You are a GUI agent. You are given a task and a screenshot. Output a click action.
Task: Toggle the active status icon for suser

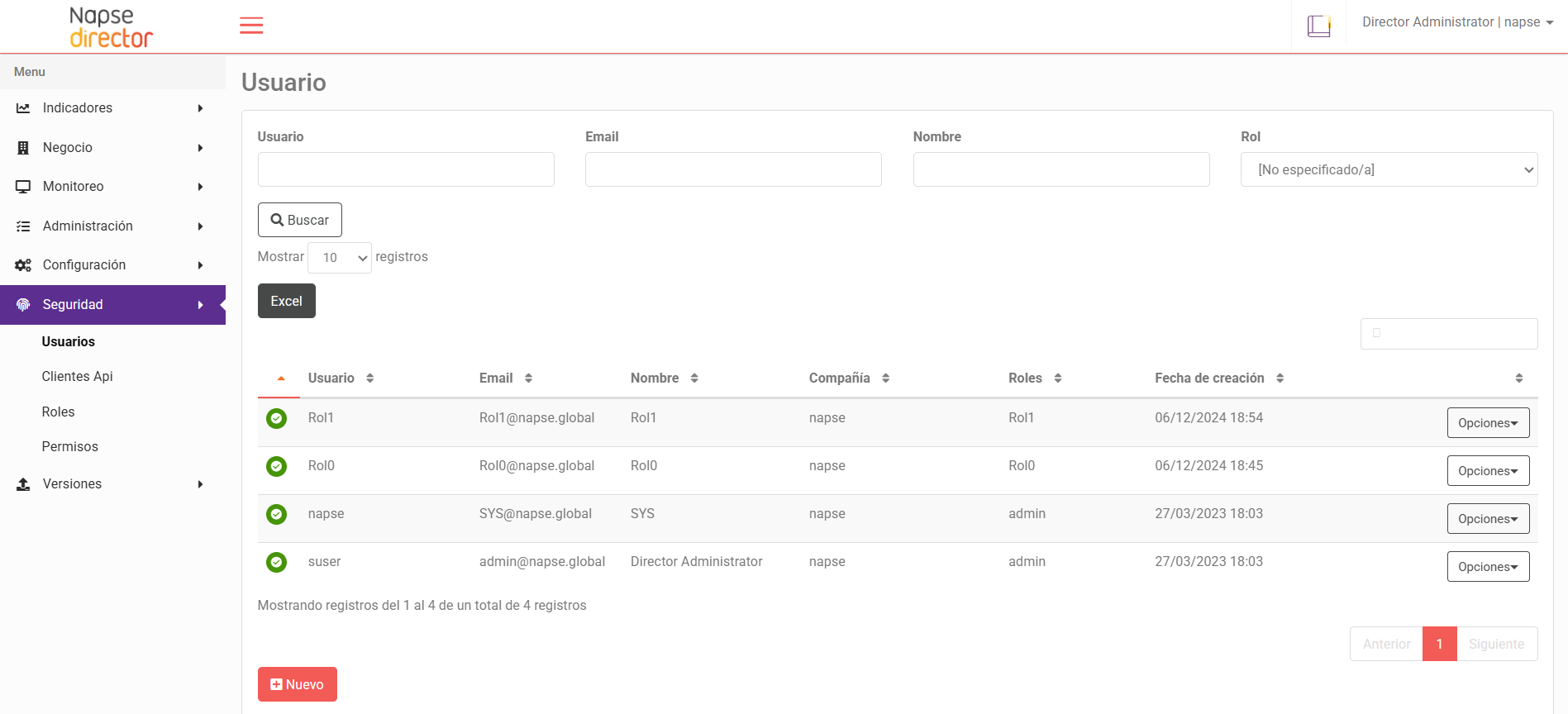click(276, 563)
